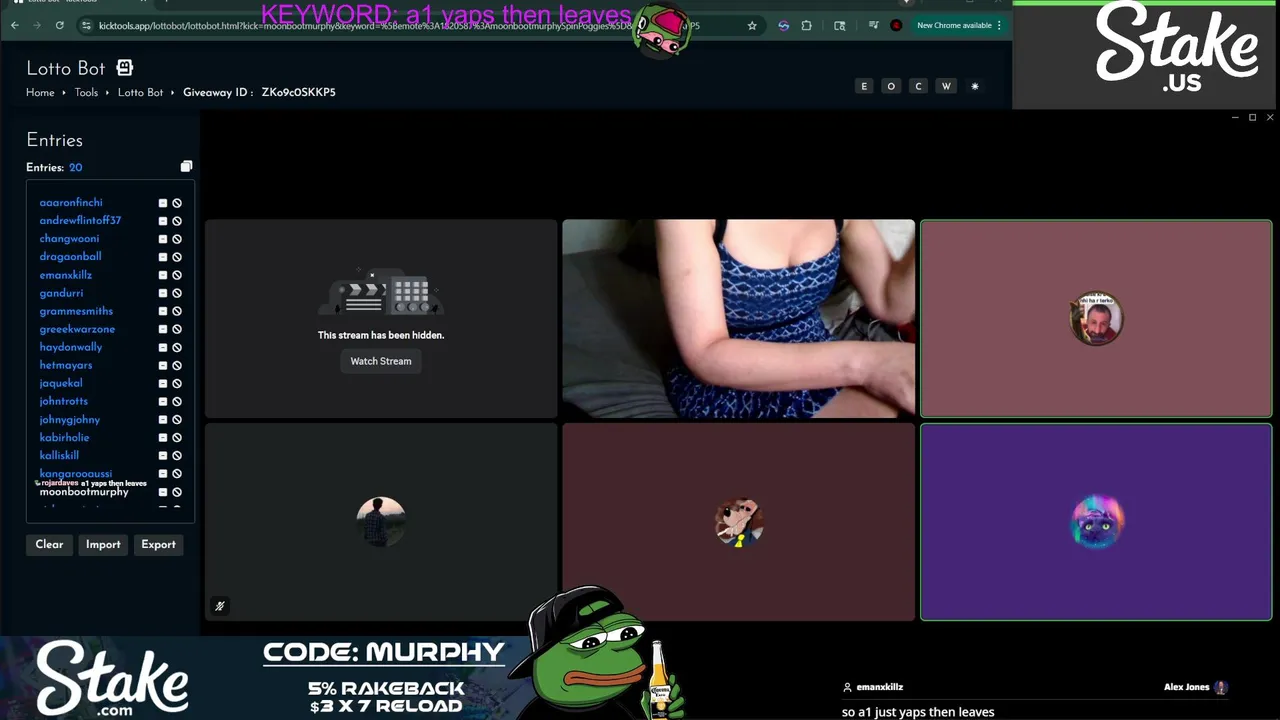The height and width of the screenshot is (720, 1280).
Task: Select the colorful cat avatar tile
Action: click(1096, 522)
